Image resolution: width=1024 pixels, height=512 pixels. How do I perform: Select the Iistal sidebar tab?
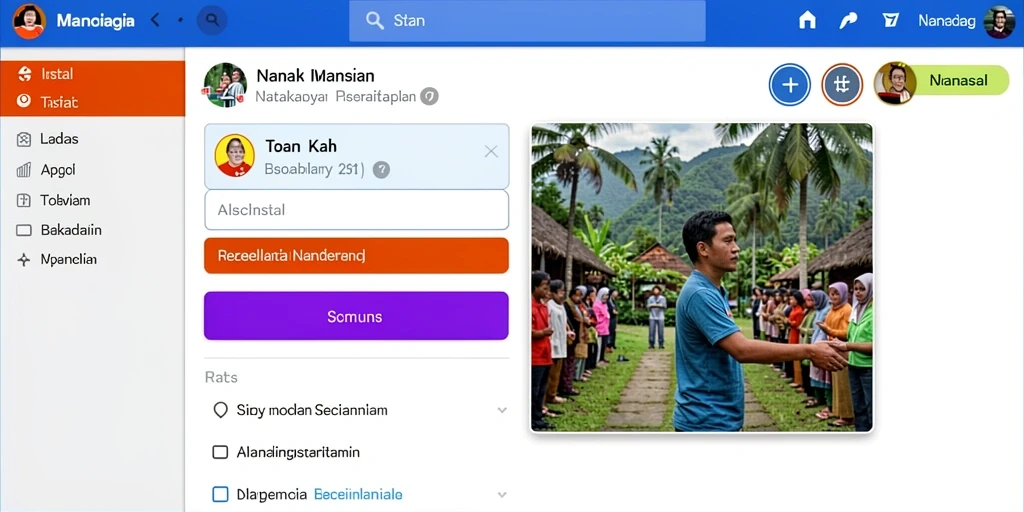click(93, 74)
